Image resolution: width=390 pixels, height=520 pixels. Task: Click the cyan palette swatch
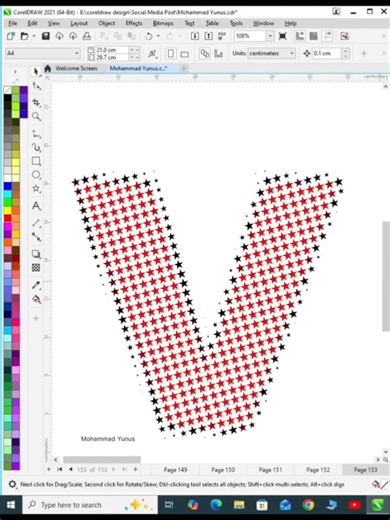coord(8,194)
